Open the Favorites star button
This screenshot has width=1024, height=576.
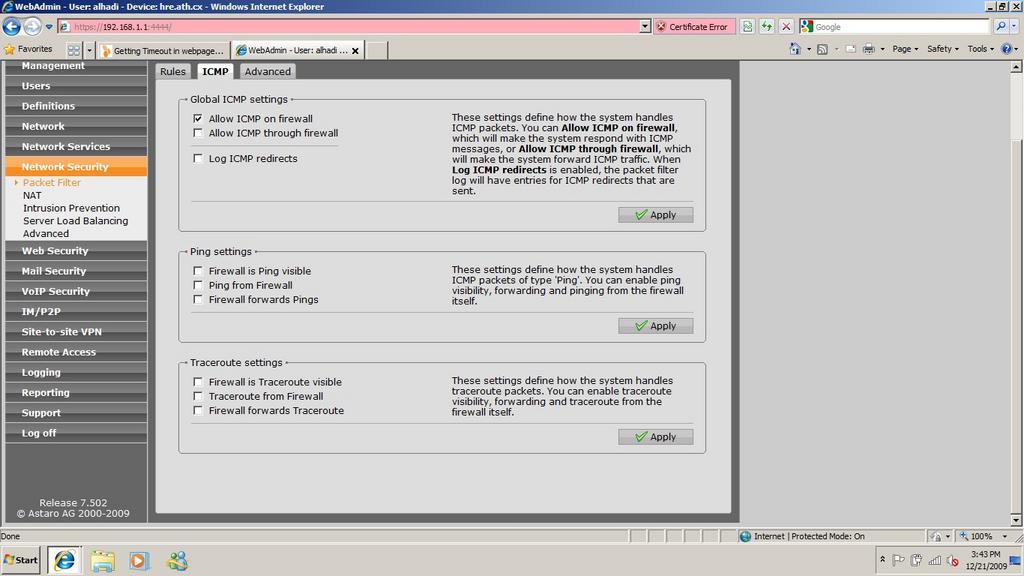(28, 49)
